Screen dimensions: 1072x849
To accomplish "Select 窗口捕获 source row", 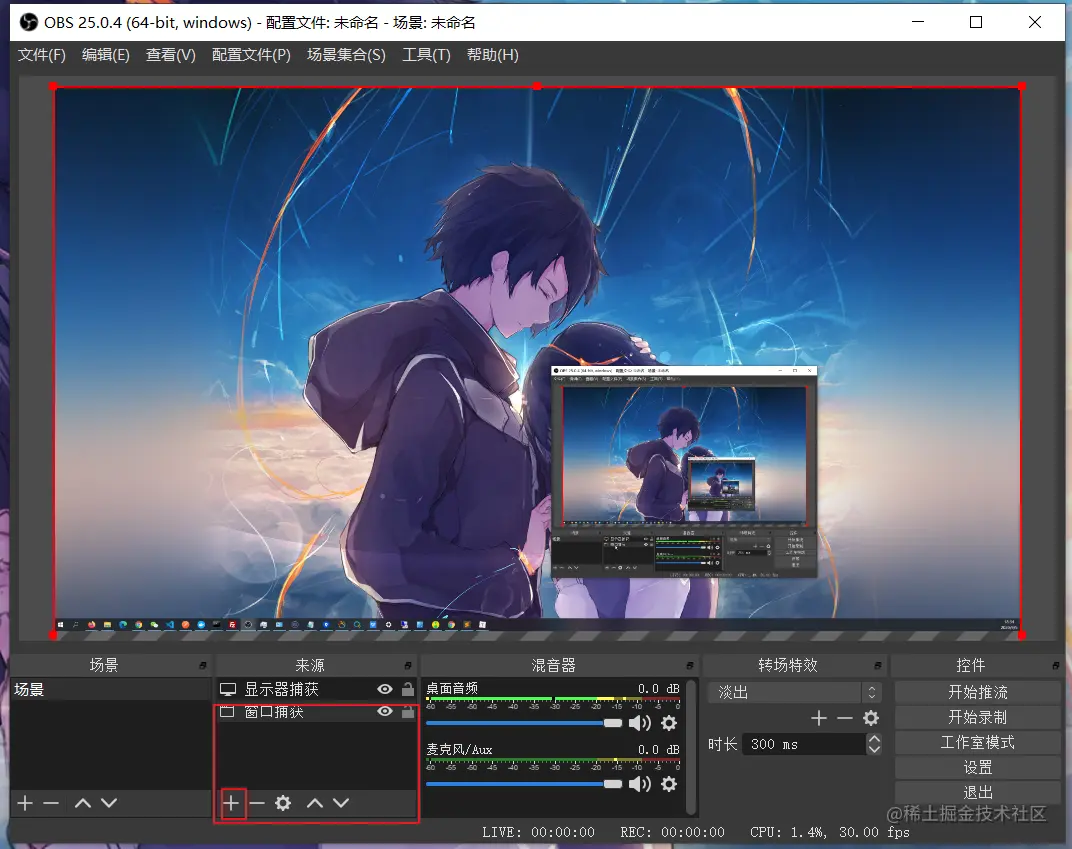I will click(317, 711).
